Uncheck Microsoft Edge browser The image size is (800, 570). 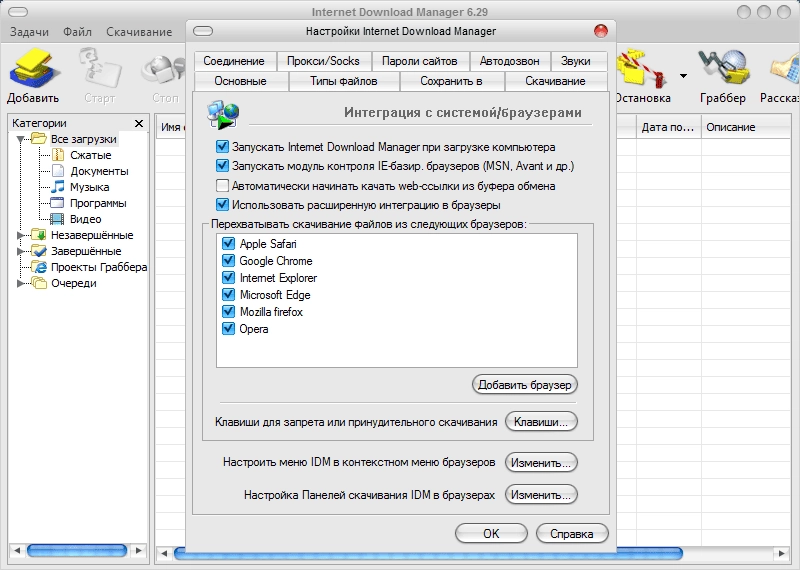pos(228,294)
